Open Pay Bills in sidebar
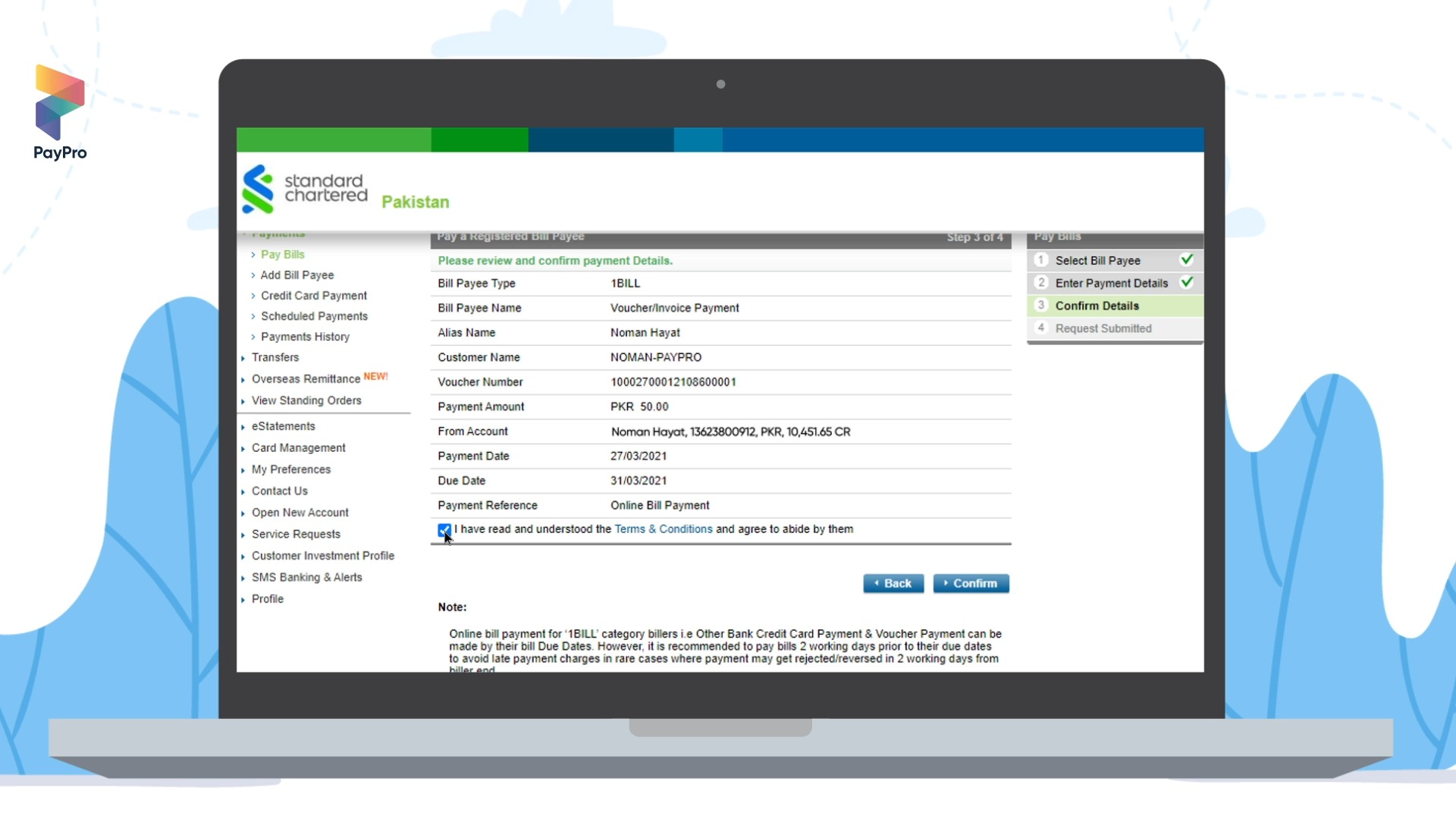 [x=283, y=255]
